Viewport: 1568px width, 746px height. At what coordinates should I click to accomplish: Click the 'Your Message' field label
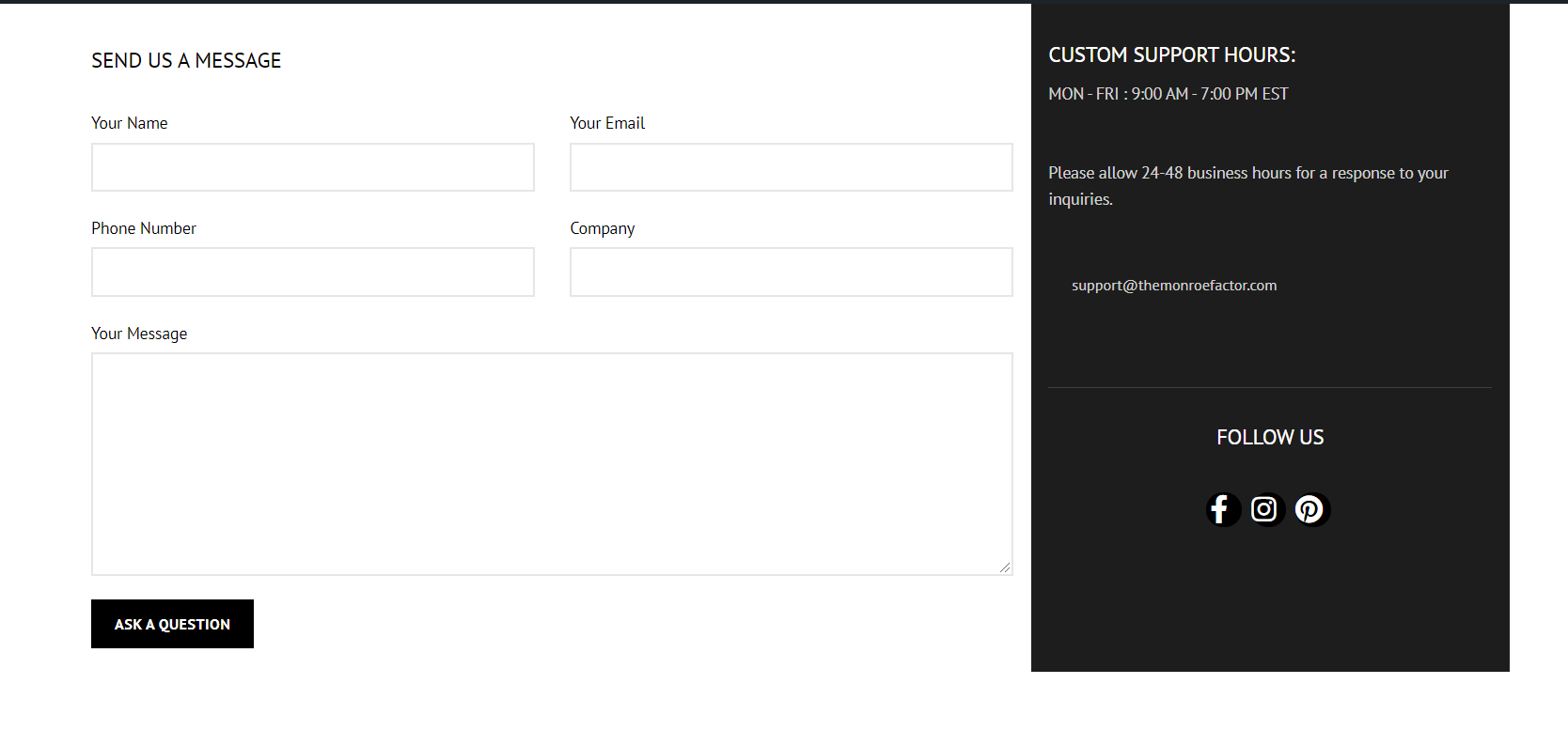point(139,334)
